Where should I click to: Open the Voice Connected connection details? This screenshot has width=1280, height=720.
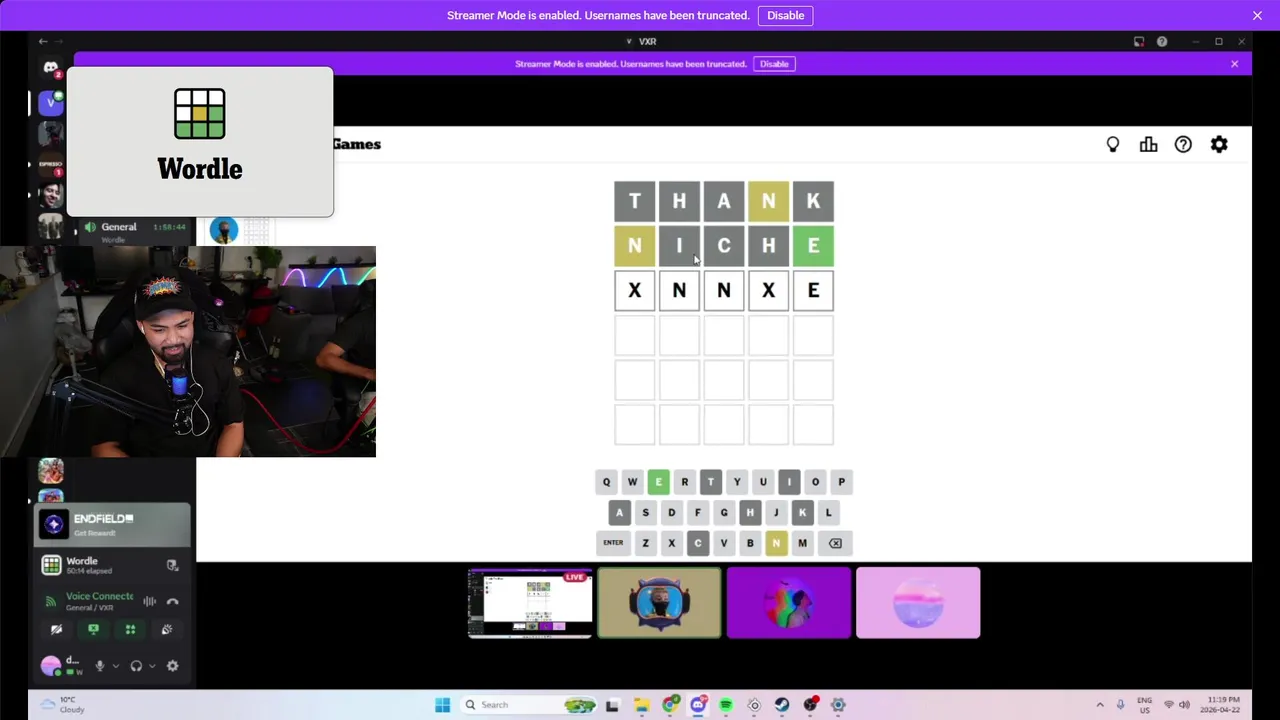[98, 596]
